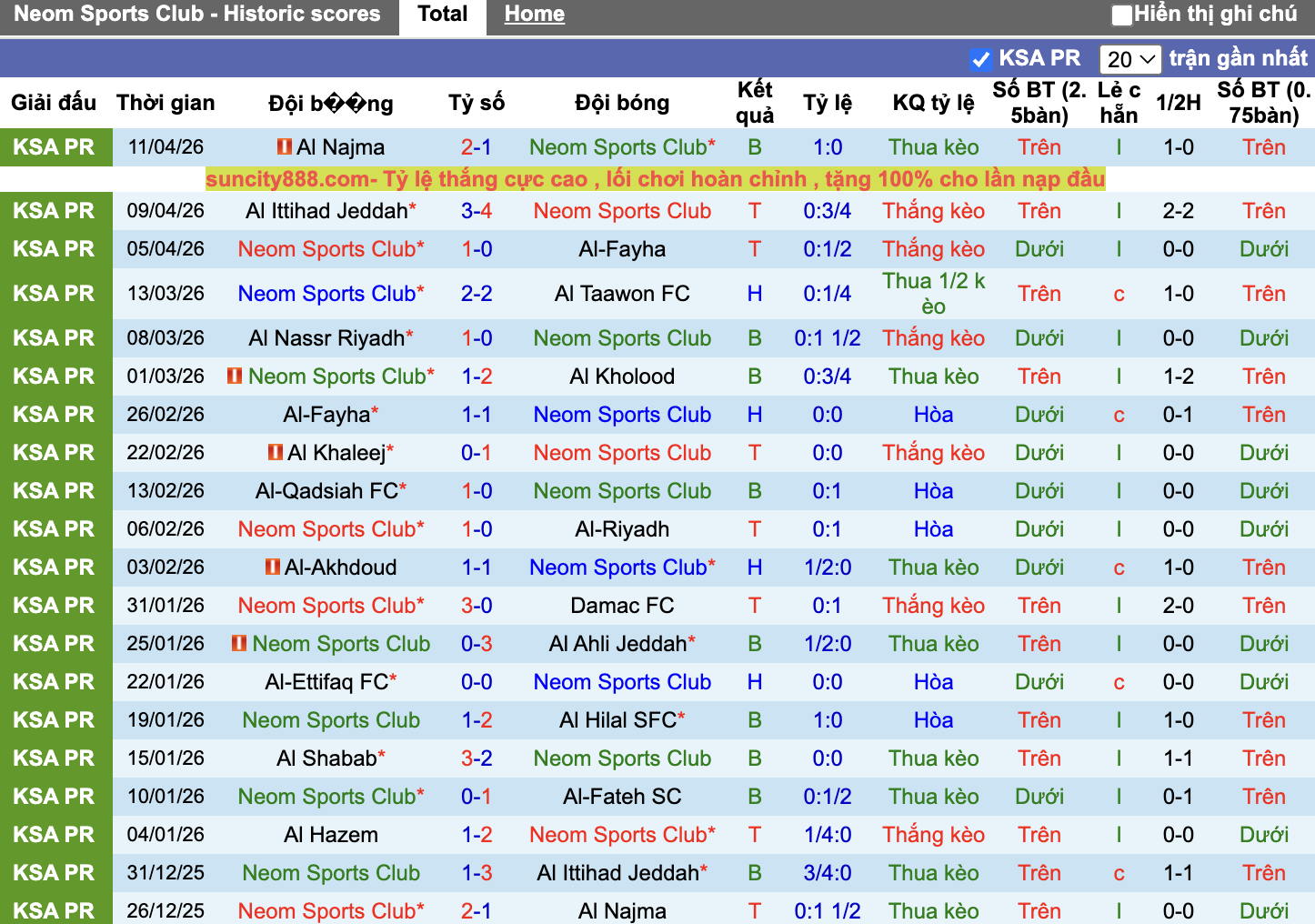Select the date 08/03/26 cell
This screenshot has width=1315, height=924.
(166, 338)
